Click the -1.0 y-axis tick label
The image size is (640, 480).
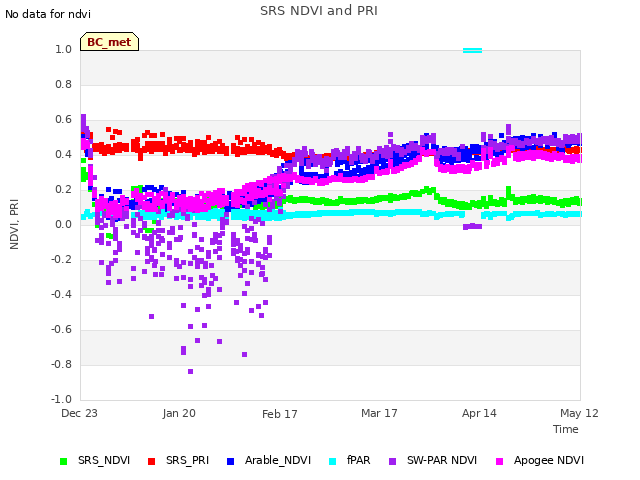pyautogui.click(x=61, y=399)
